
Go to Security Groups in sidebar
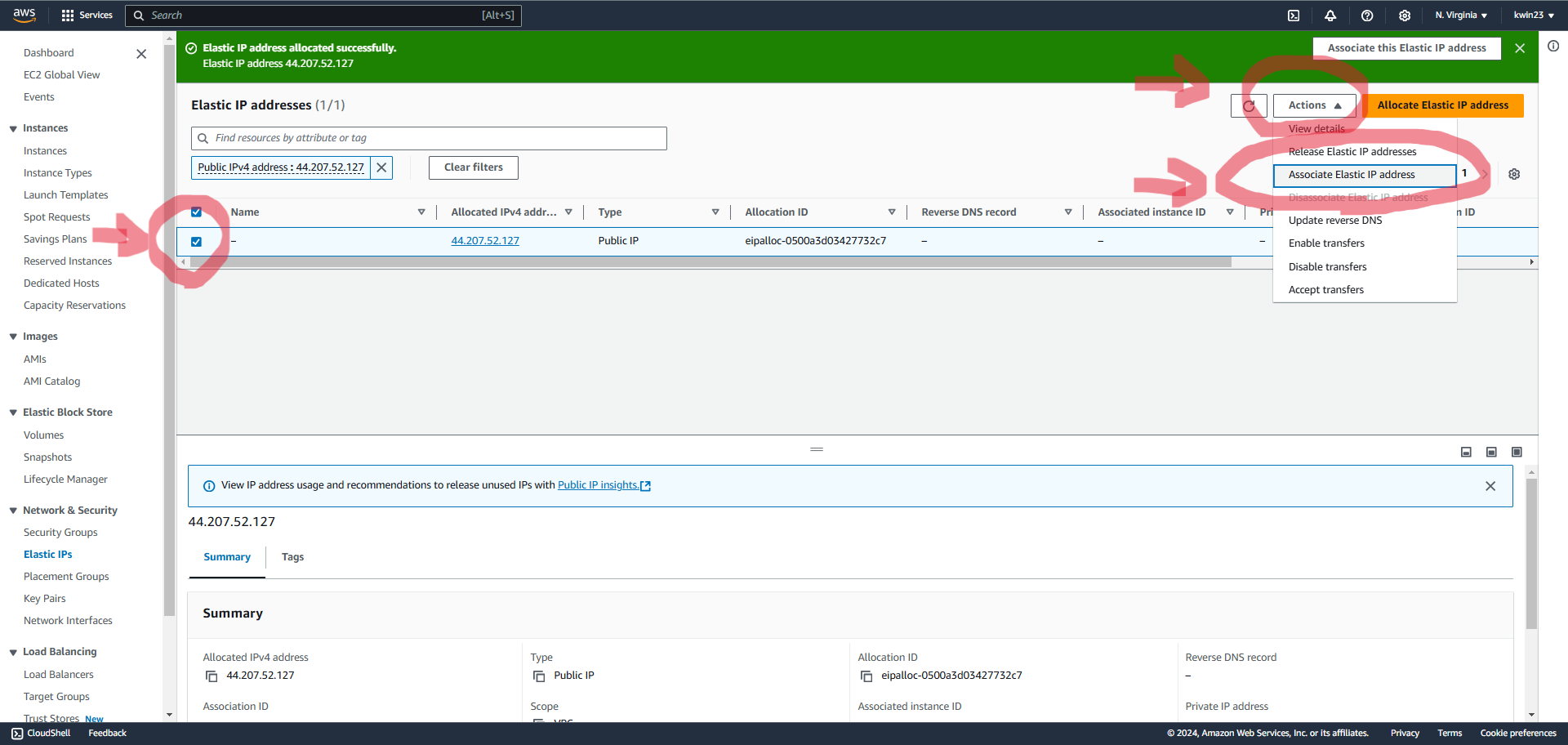pos(60,533)
